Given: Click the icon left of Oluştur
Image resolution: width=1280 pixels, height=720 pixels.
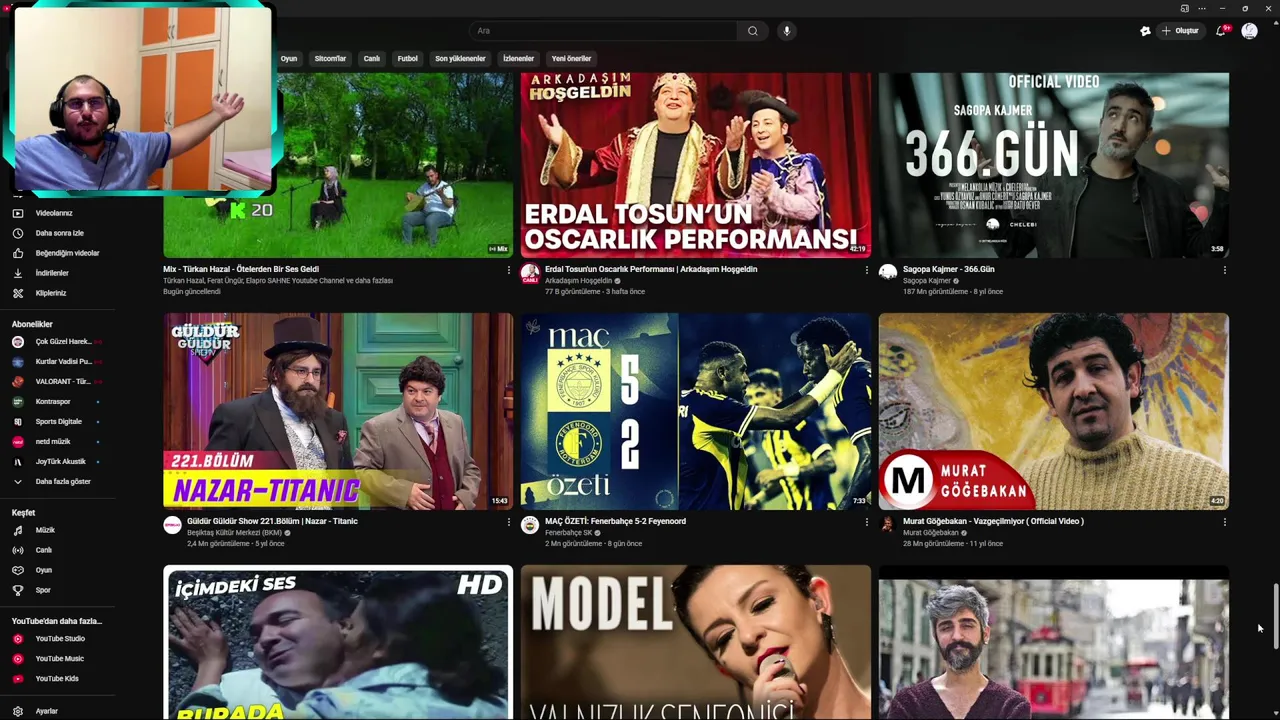Looking at the screenshot, I should pyautogui.click(x=1145, y=31).
